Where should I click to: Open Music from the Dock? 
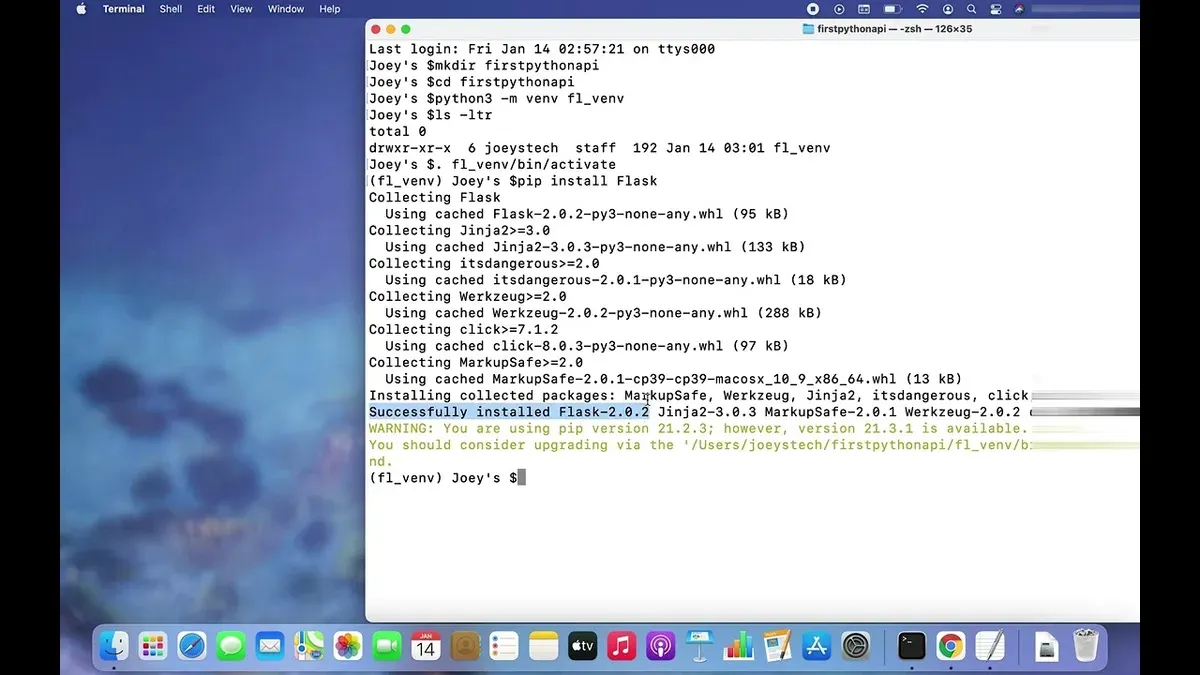[621, 646]
